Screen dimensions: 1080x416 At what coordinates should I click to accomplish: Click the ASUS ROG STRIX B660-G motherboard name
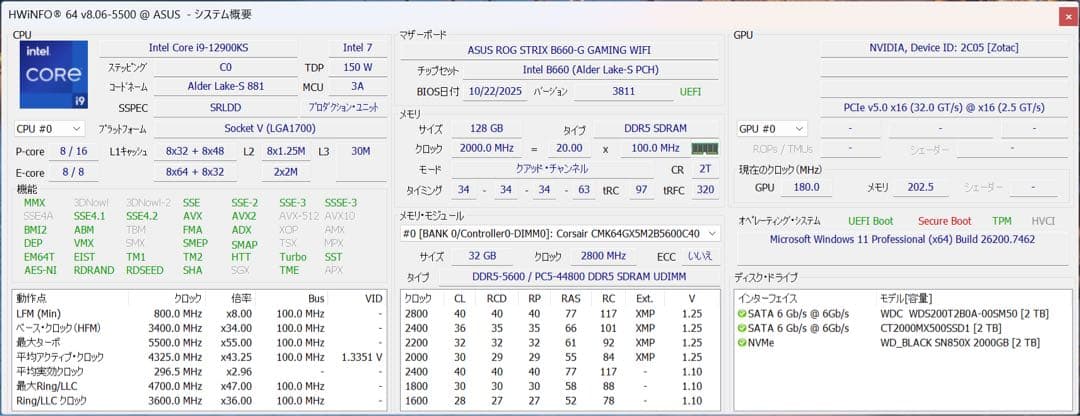559,50
